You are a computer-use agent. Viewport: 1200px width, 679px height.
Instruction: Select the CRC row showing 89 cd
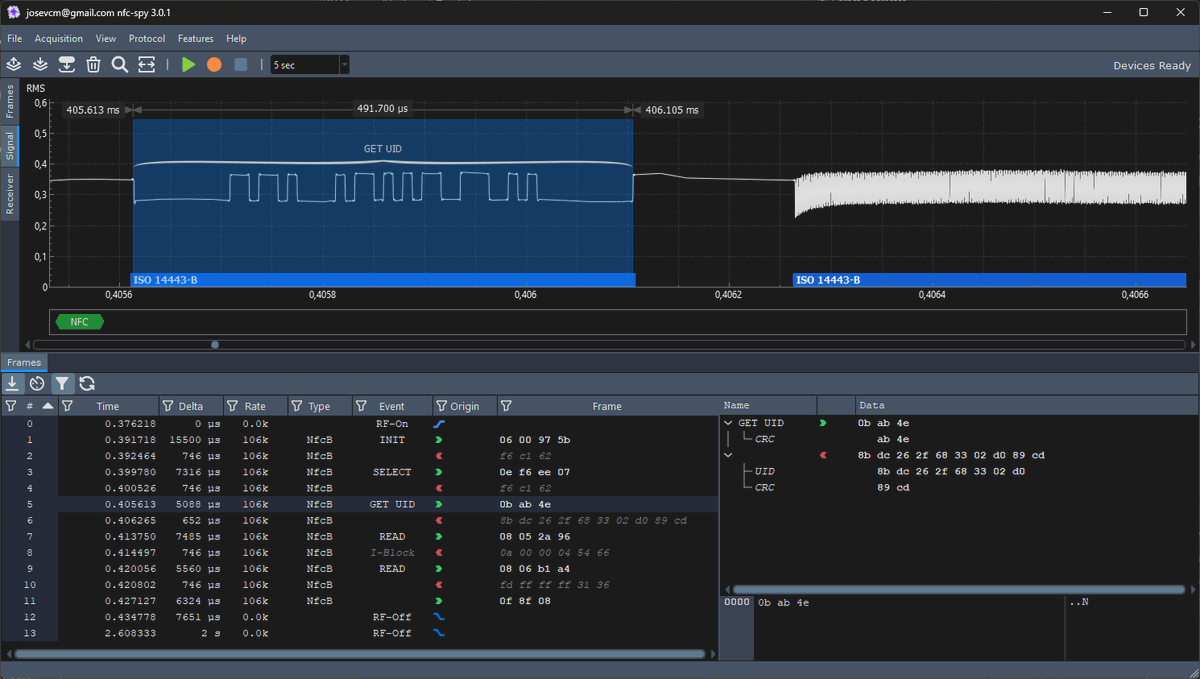(x=958, y=487)
